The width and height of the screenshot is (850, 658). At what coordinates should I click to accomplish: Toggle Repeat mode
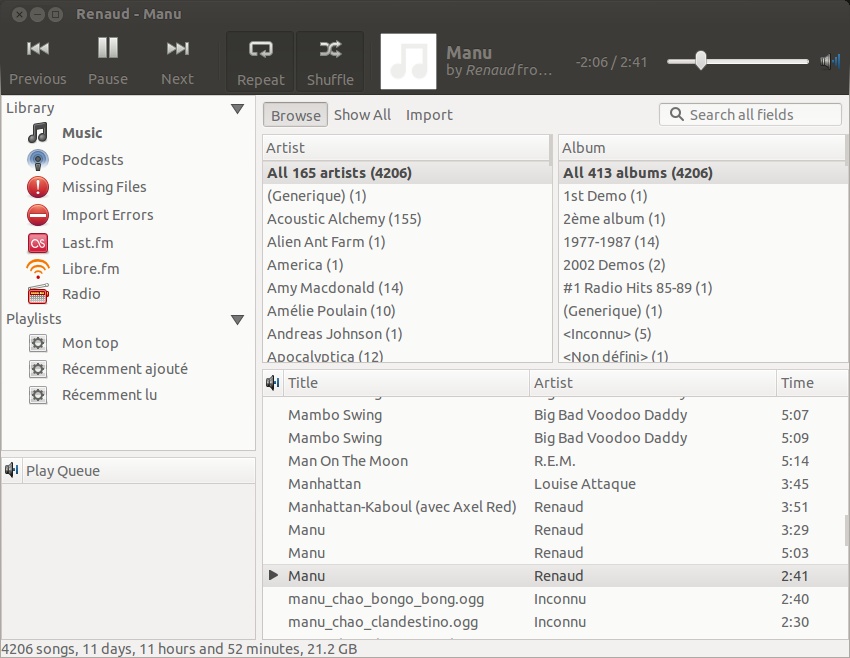(260, 62)
